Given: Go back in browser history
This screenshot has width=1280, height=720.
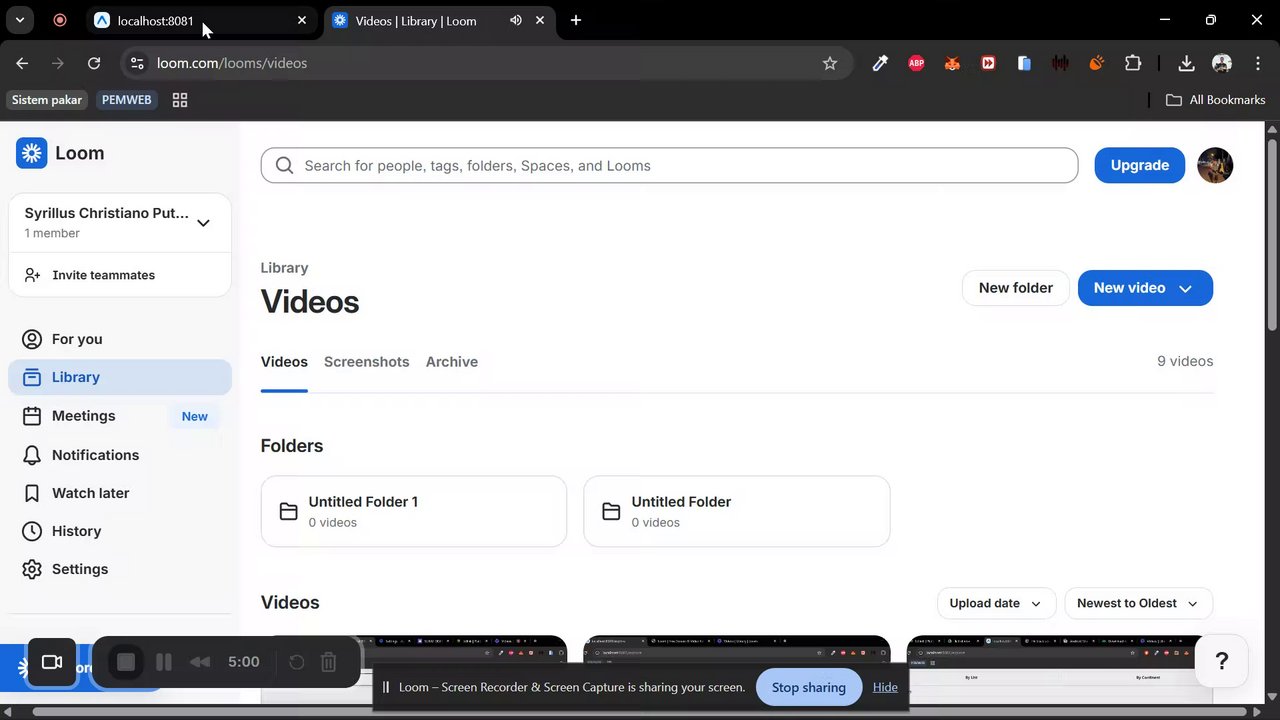Looking at the screenshot, I should coord(22,63).
